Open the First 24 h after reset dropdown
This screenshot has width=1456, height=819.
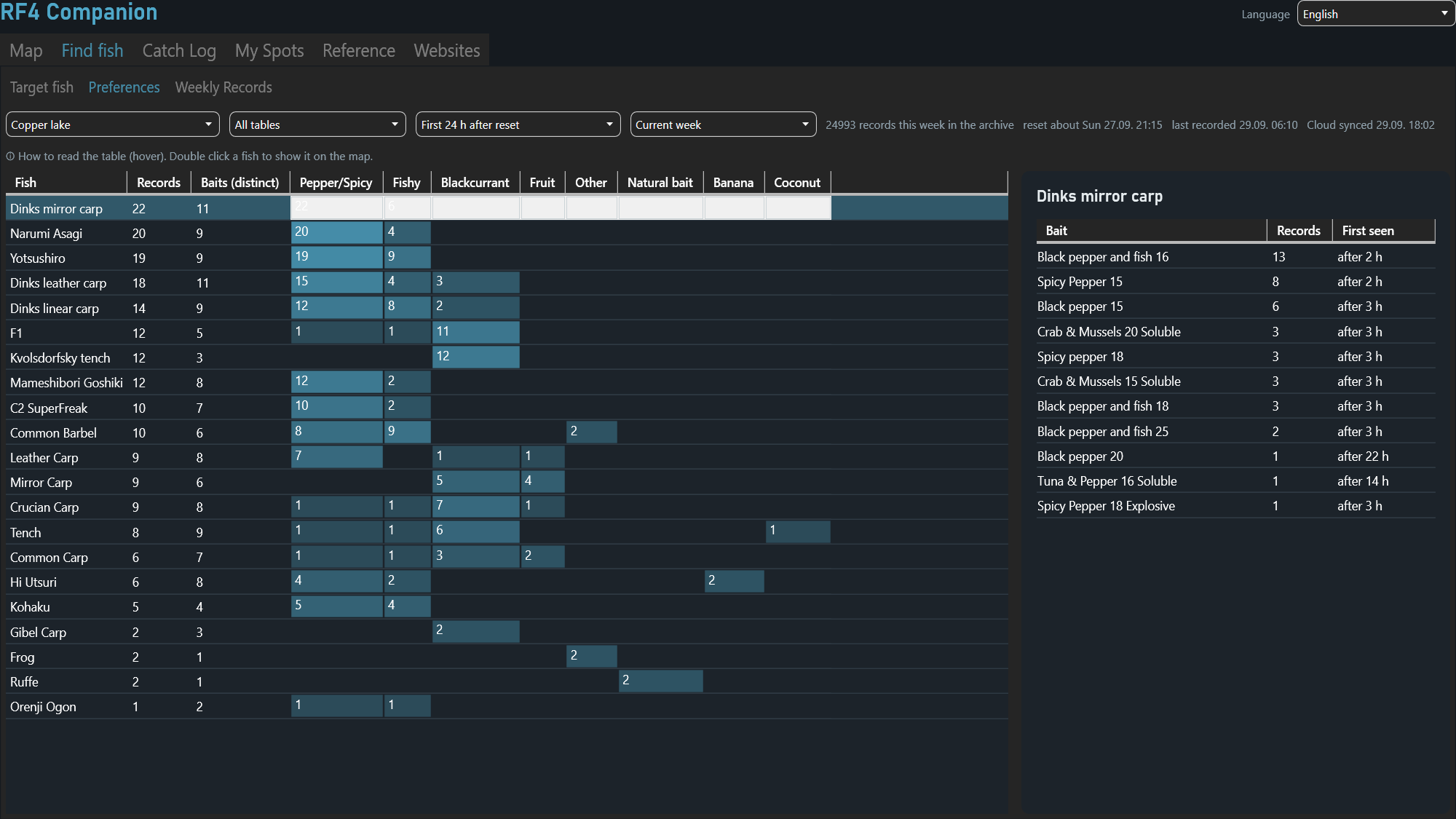click(518, 124)
